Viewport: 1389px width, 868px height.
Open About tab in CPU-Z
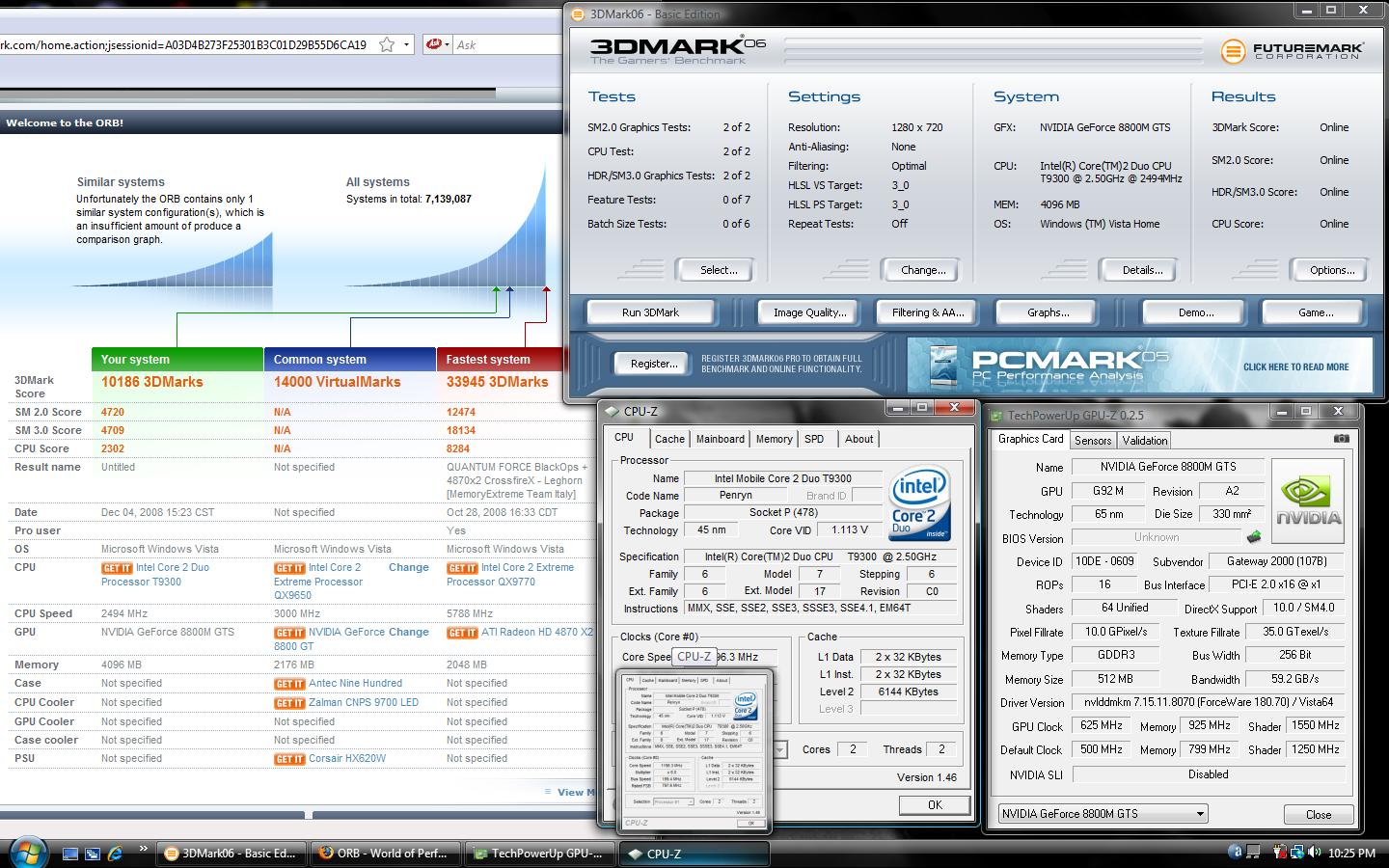tap(858, 439)
